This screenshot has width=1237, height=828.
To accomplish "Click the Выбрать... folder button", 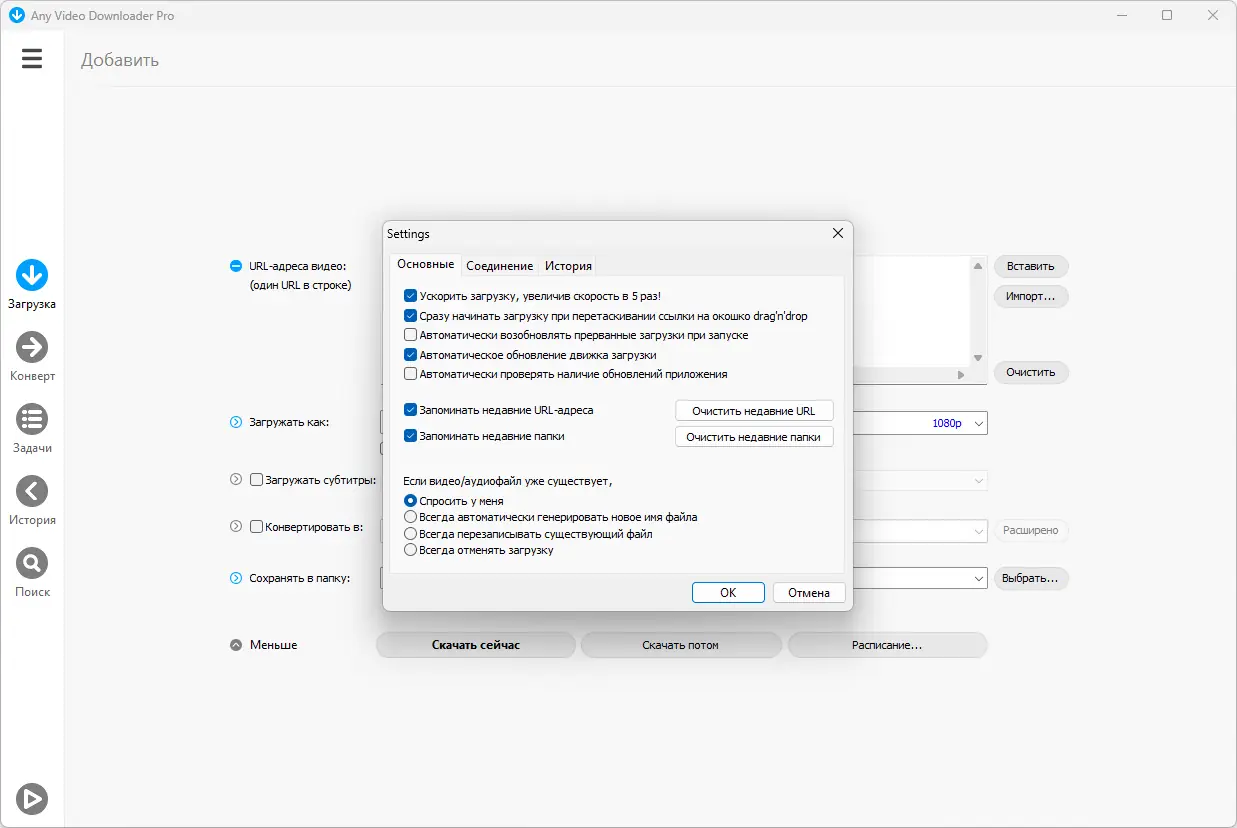I will [1031, 578].
